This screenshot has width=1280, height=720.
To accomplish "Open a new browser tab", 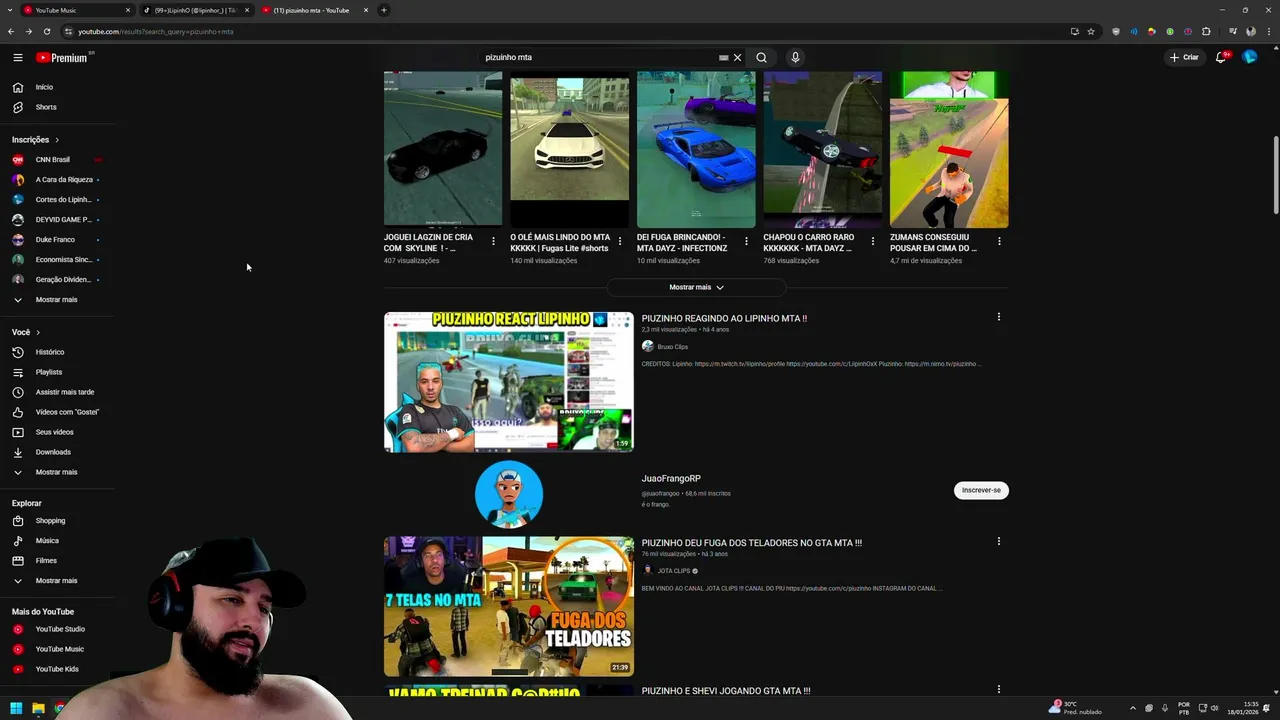I will 384,10.
